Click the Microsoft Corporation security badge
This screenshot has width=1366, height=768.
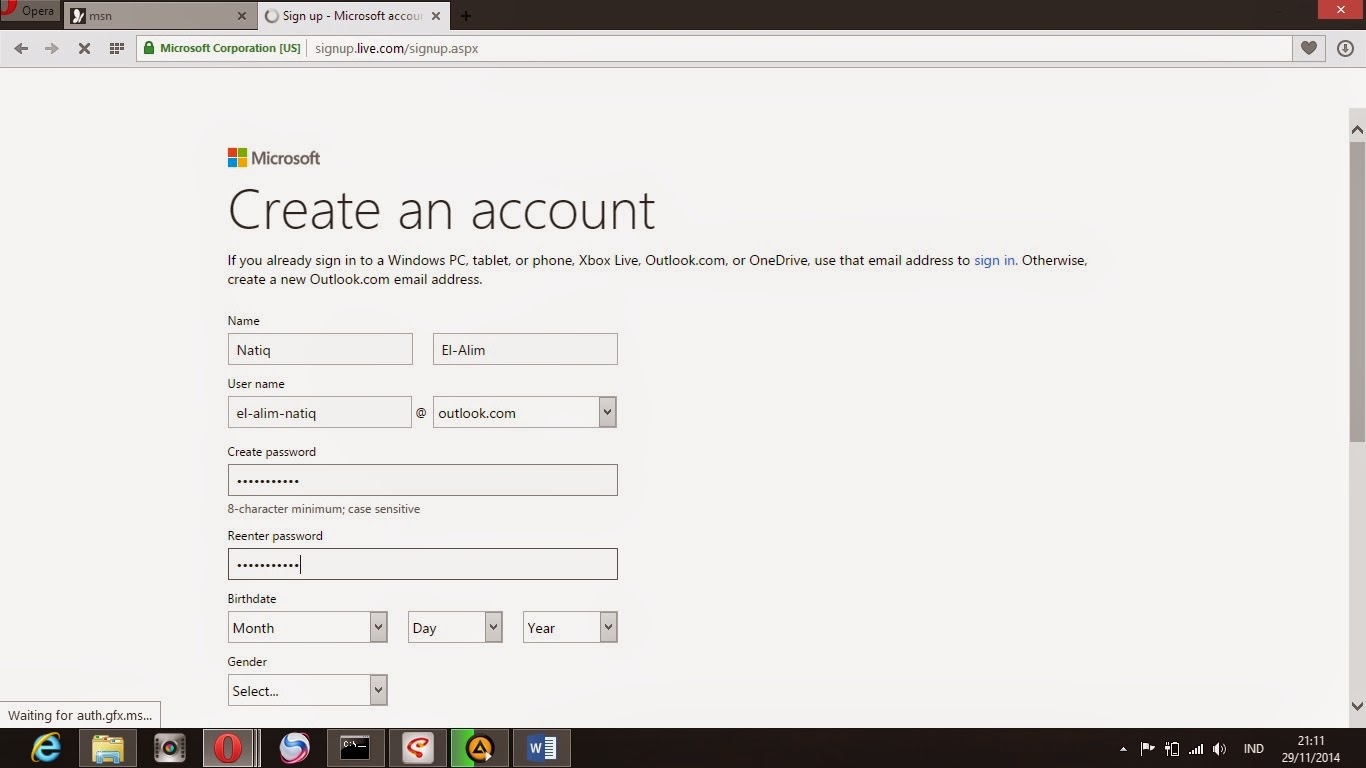click(221, 48)
